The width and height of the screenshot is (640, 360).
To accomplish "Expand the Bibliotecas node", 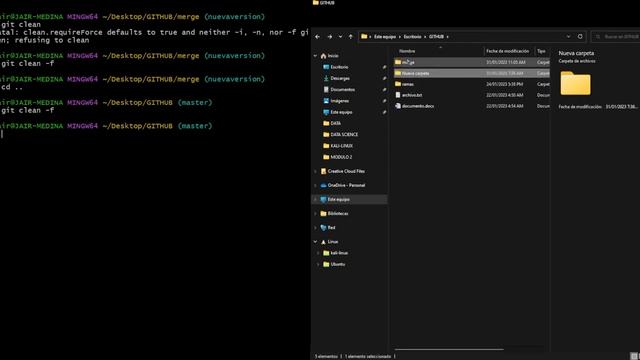I will pos(316,213).
